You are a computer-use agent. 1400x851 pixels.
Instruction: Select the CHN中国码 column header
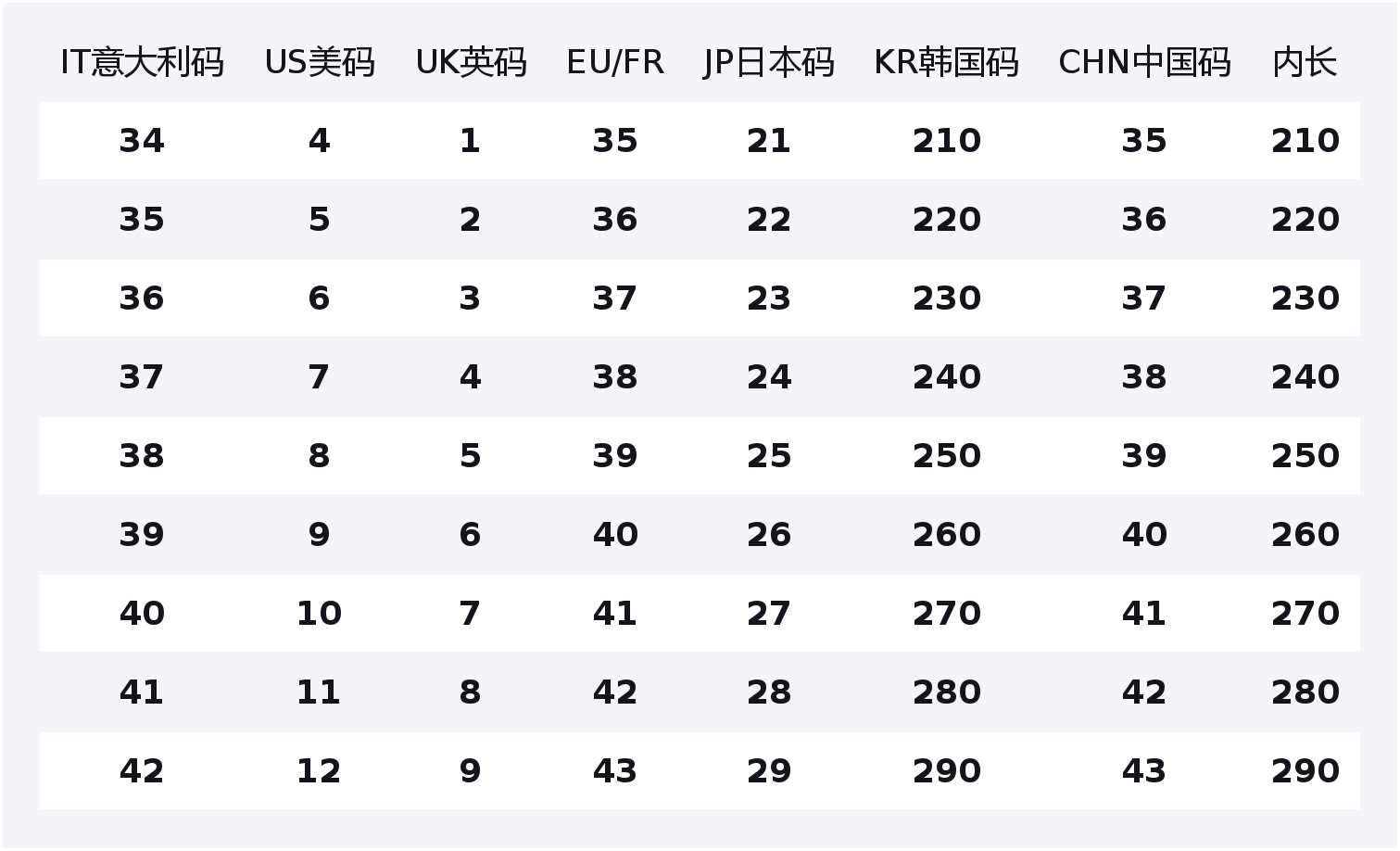(x=1144, y=62)
